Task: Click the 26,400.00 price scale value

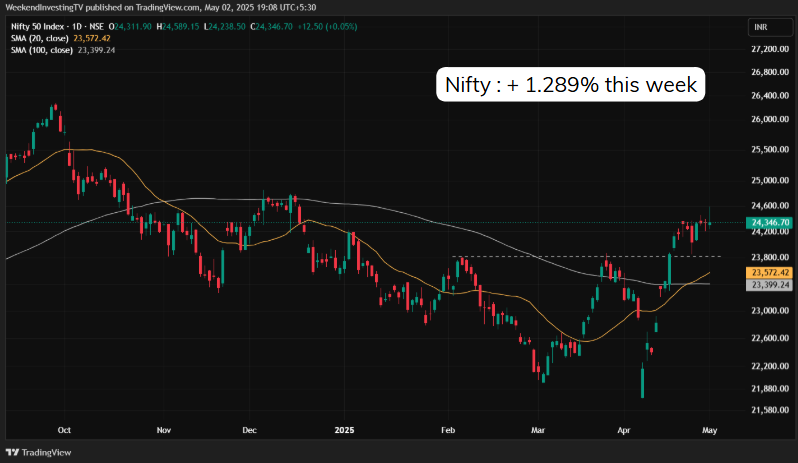Action: pyautogui.click(x=770, y=95)
